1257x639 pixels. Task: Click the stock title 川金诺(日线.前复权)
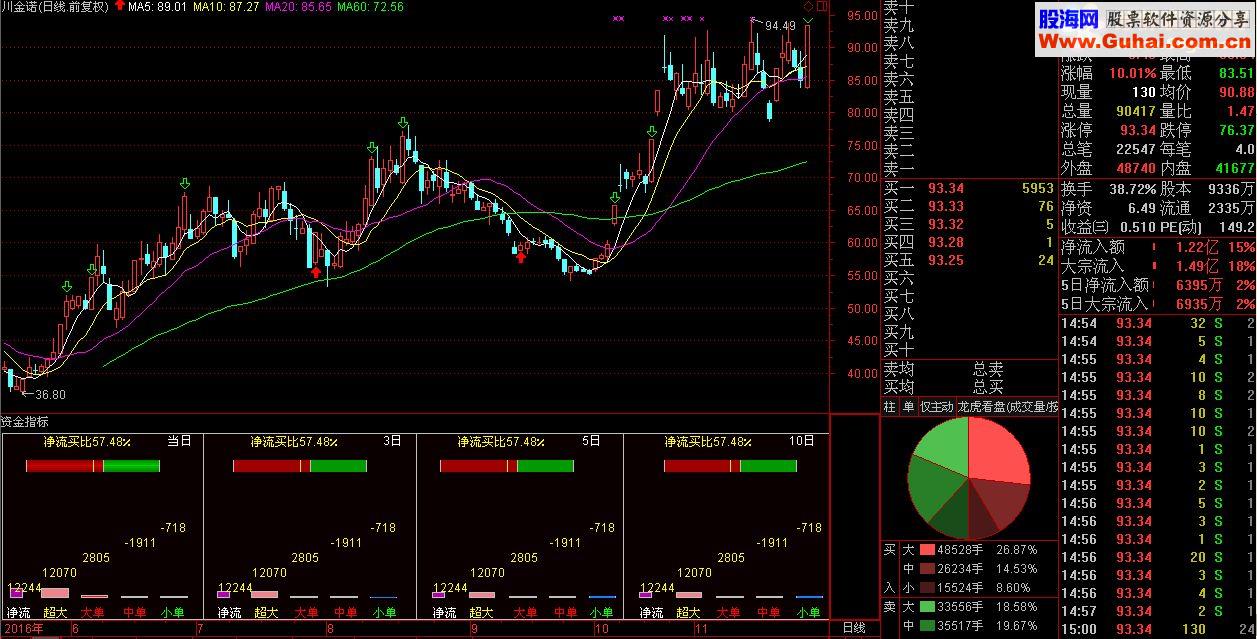(x=55, y=7)
